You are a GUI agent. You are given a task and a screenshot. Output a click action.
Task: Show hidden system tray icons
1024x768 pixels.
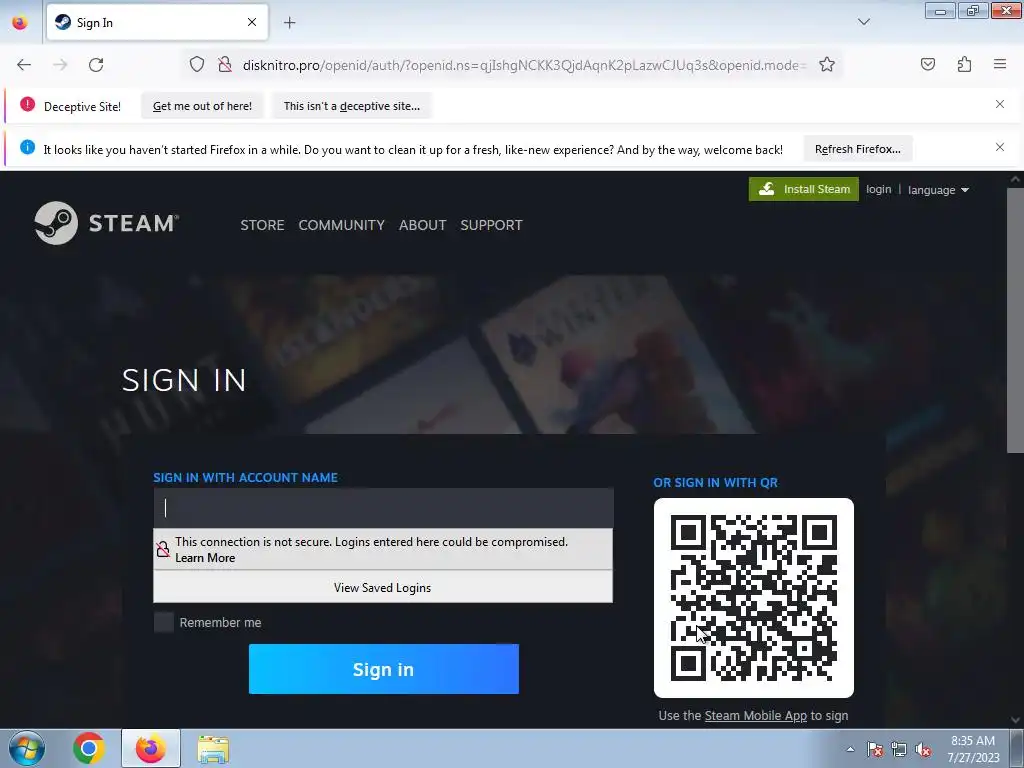[850, 749]
